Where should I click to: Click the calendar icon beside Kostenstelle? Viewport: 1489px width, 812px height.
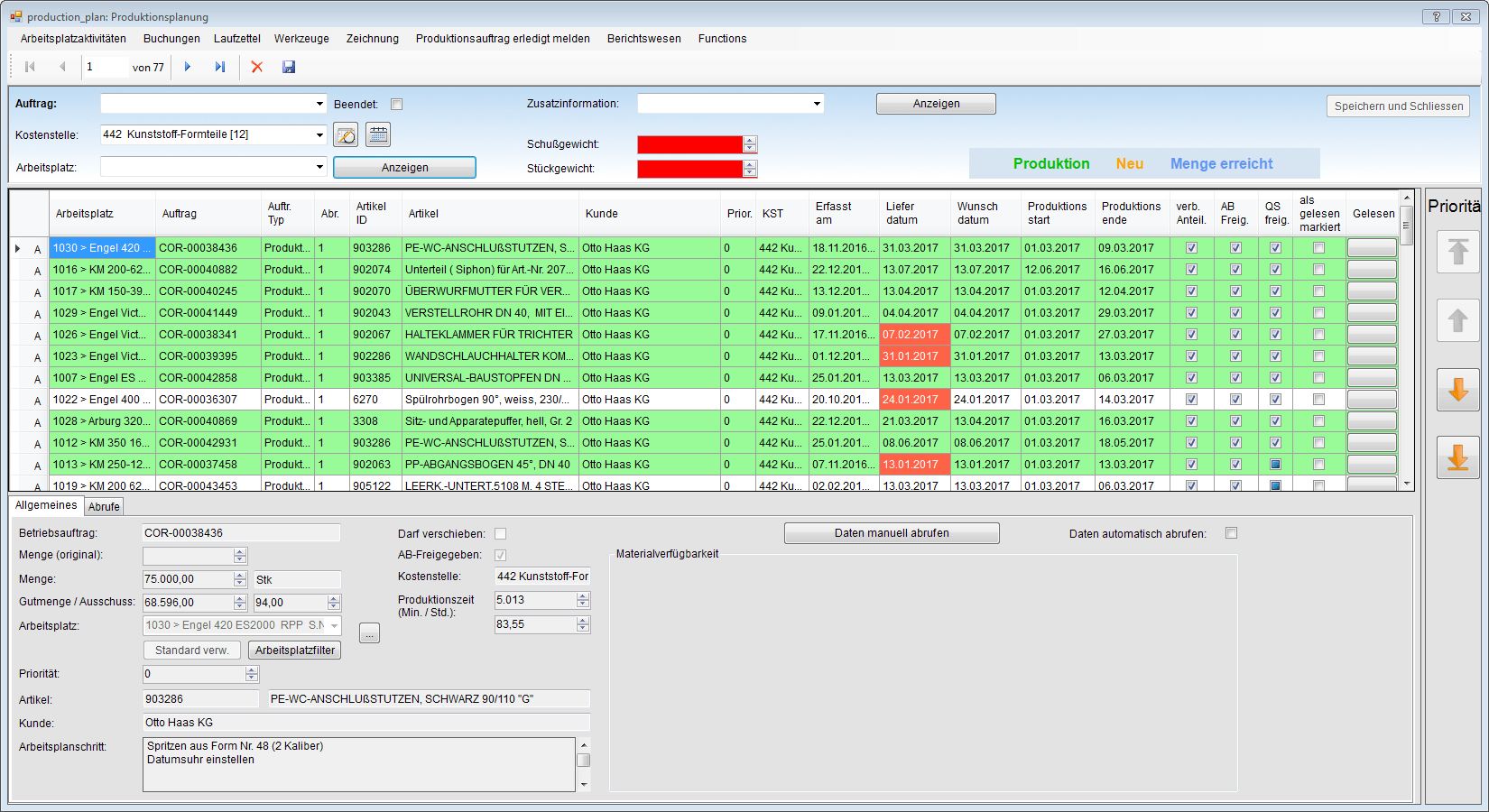[x=378, y=135]
